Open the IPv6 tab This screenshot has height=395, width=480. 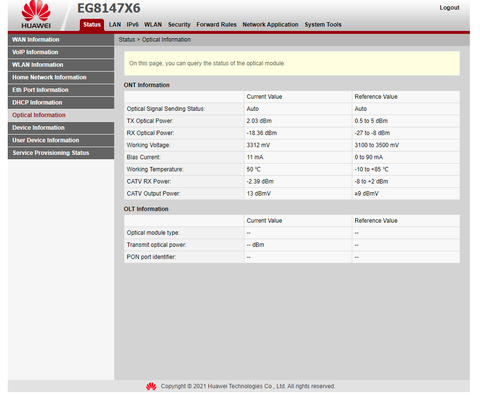[133, 25]
